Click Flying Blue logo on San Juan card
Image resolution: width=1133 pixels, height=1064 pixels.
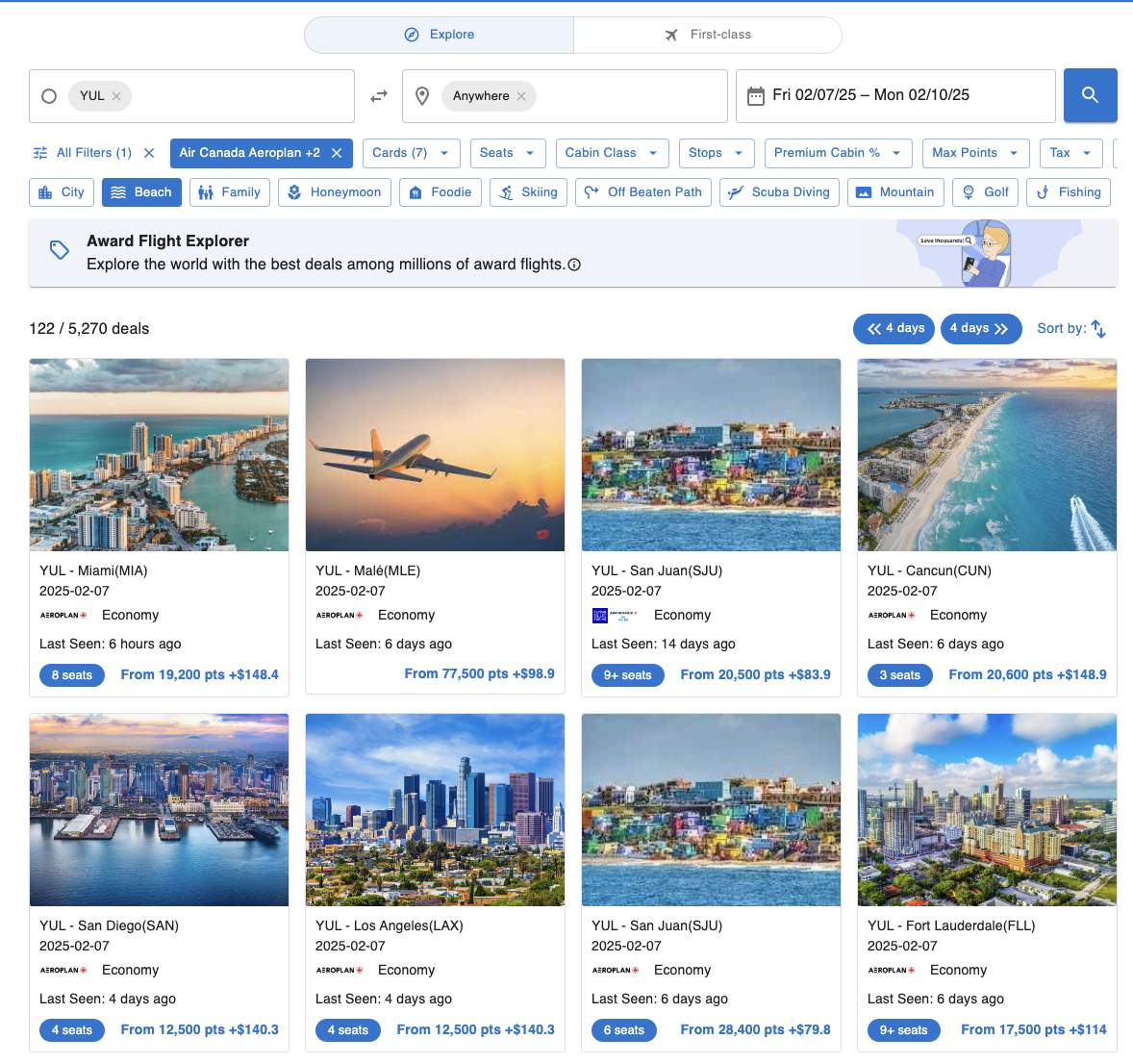pos(615,616)
